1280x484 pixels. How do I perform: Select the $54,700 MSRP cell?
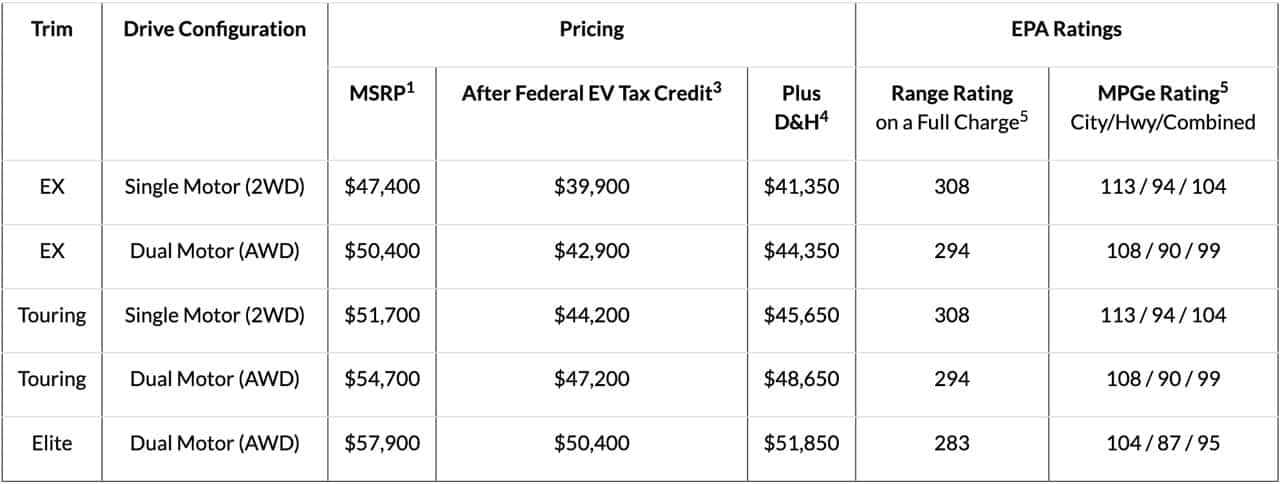click(382, 378)
